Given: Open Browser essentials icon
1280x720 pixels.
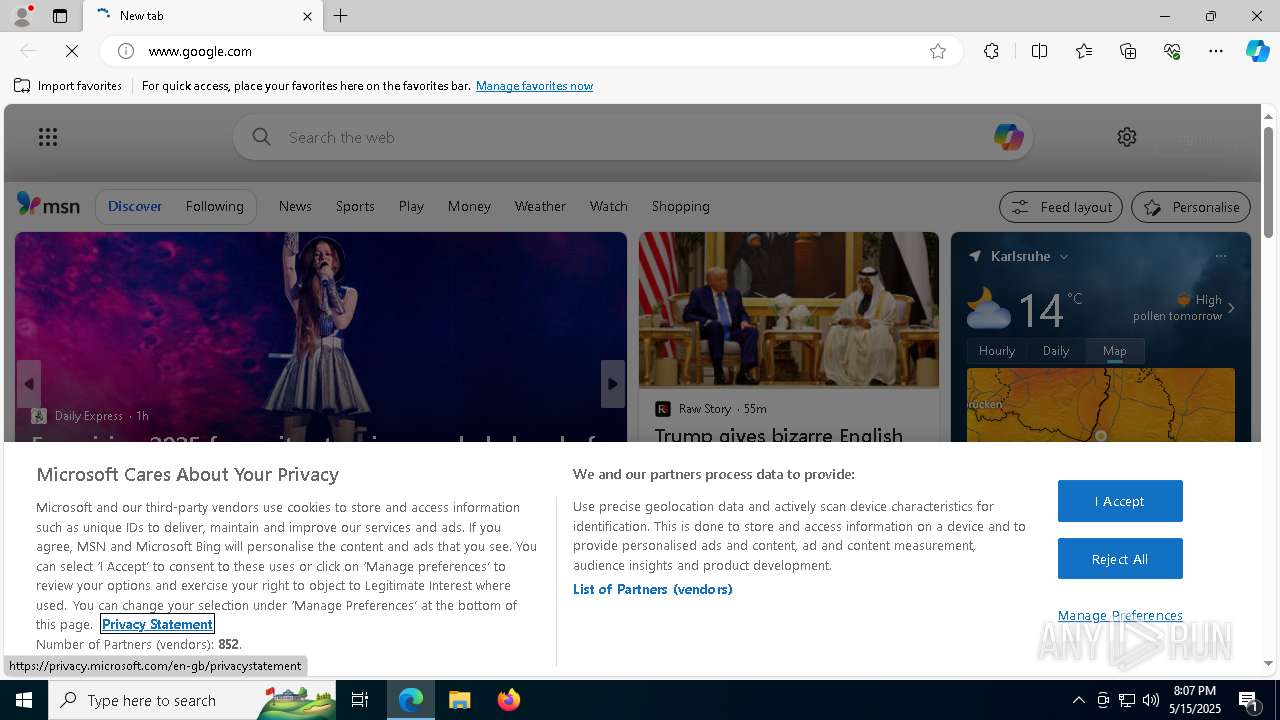Looking at the screenshot, I should (x=1172, y=51).
